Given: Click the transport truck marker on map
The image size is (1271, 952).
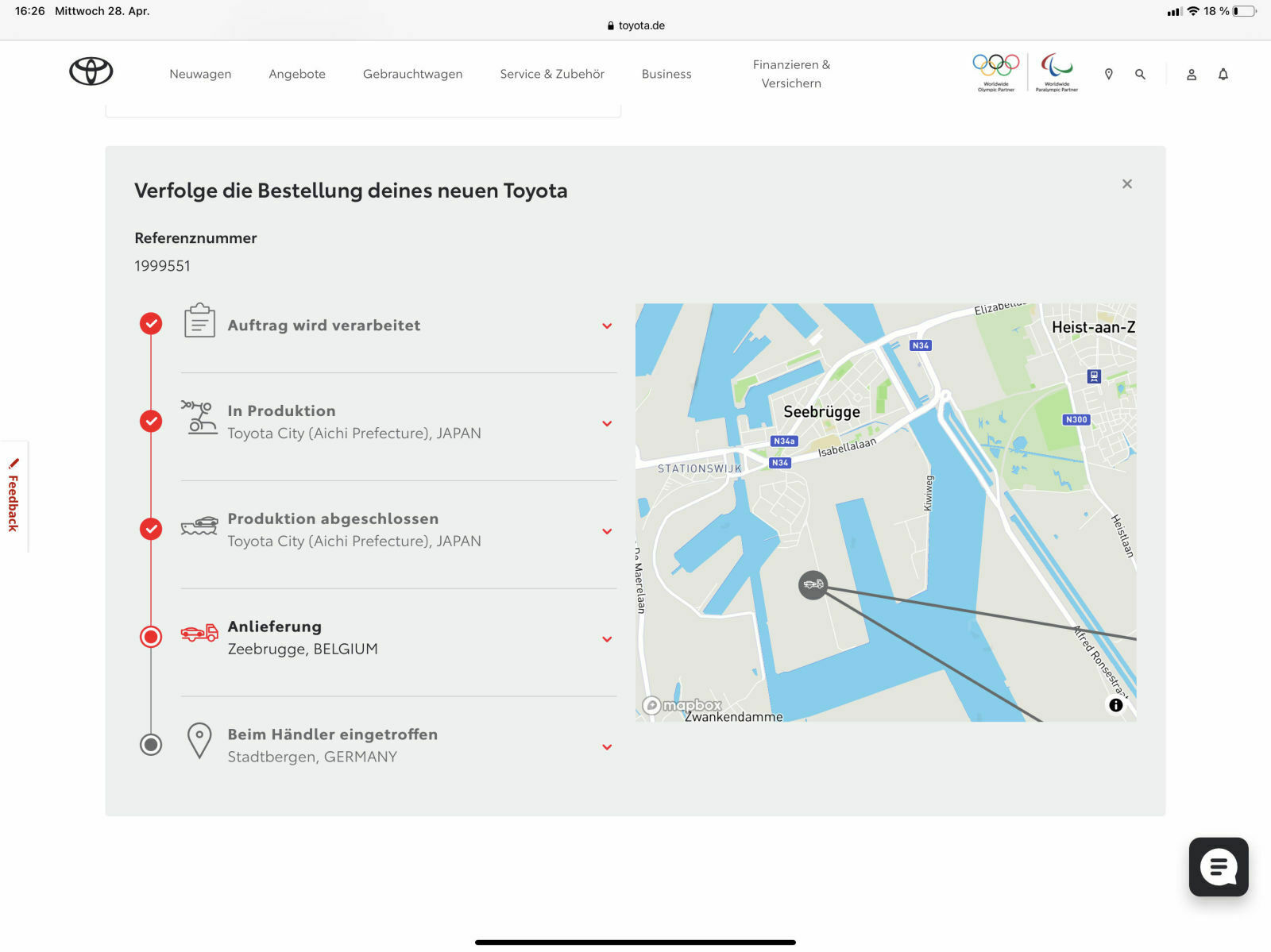Looking at the screenshot, I should (813, 585).
